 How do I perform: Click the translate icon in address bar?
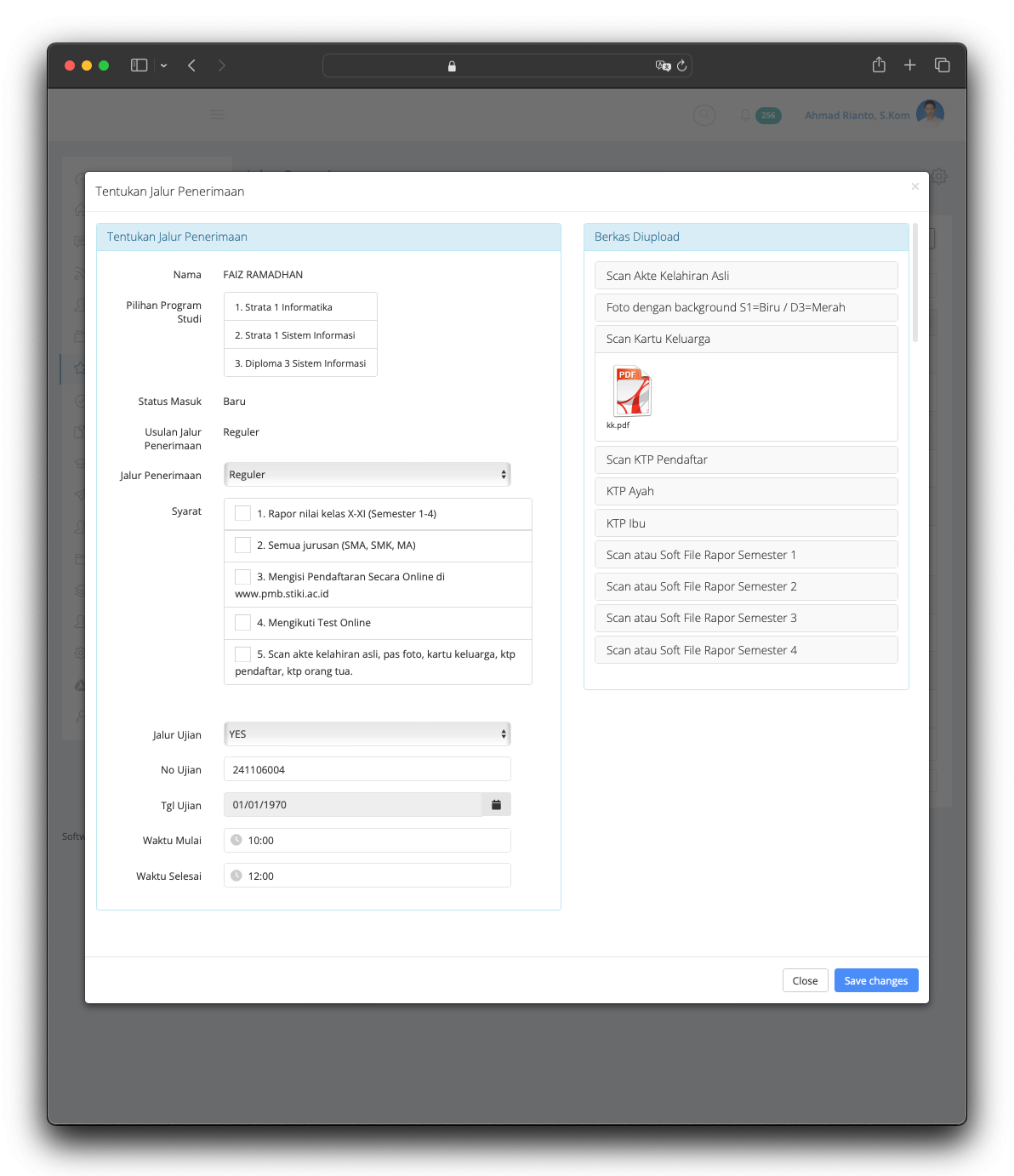(663, 66)
